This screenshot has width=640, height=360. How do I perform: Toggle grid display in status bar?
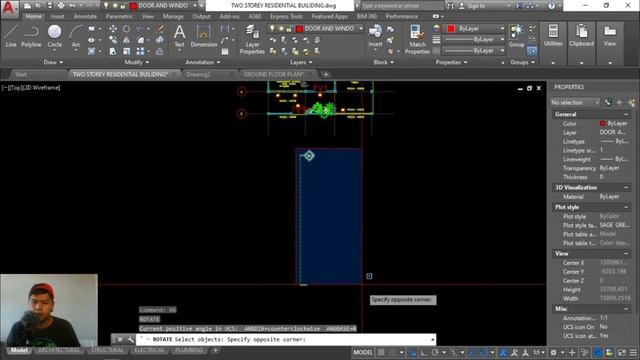point(380,352)
